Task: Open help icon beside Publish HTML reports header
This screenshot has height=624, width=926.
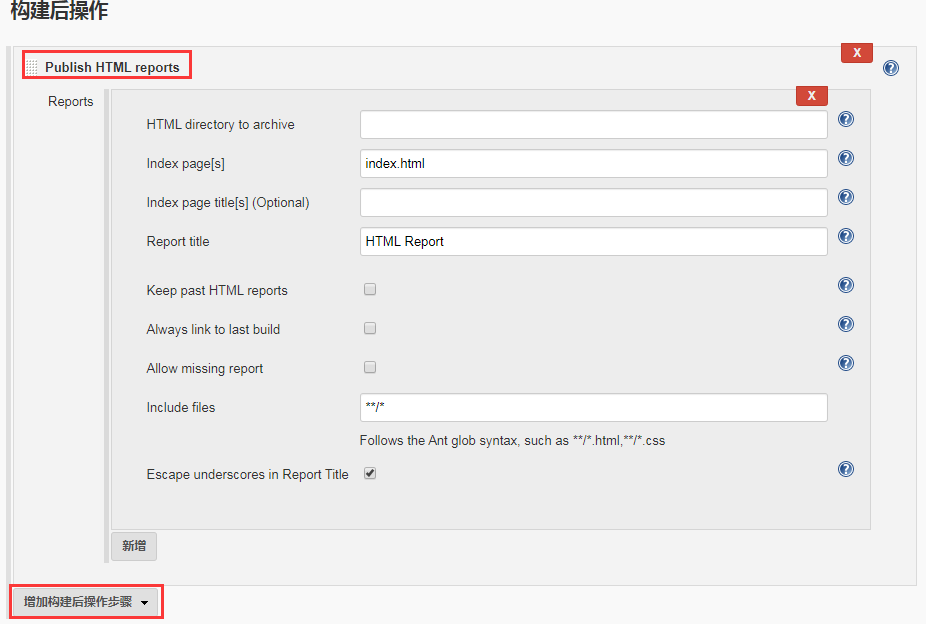Action: tap(890, 67)
